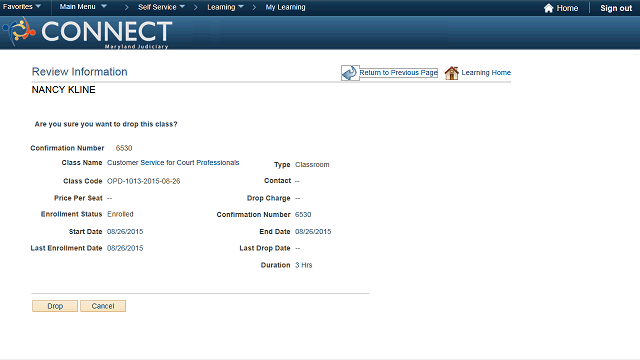Image resolution: width=640 pixels, height=360 pixels.
Task: Select the Contact label
Action: (277, 181)
